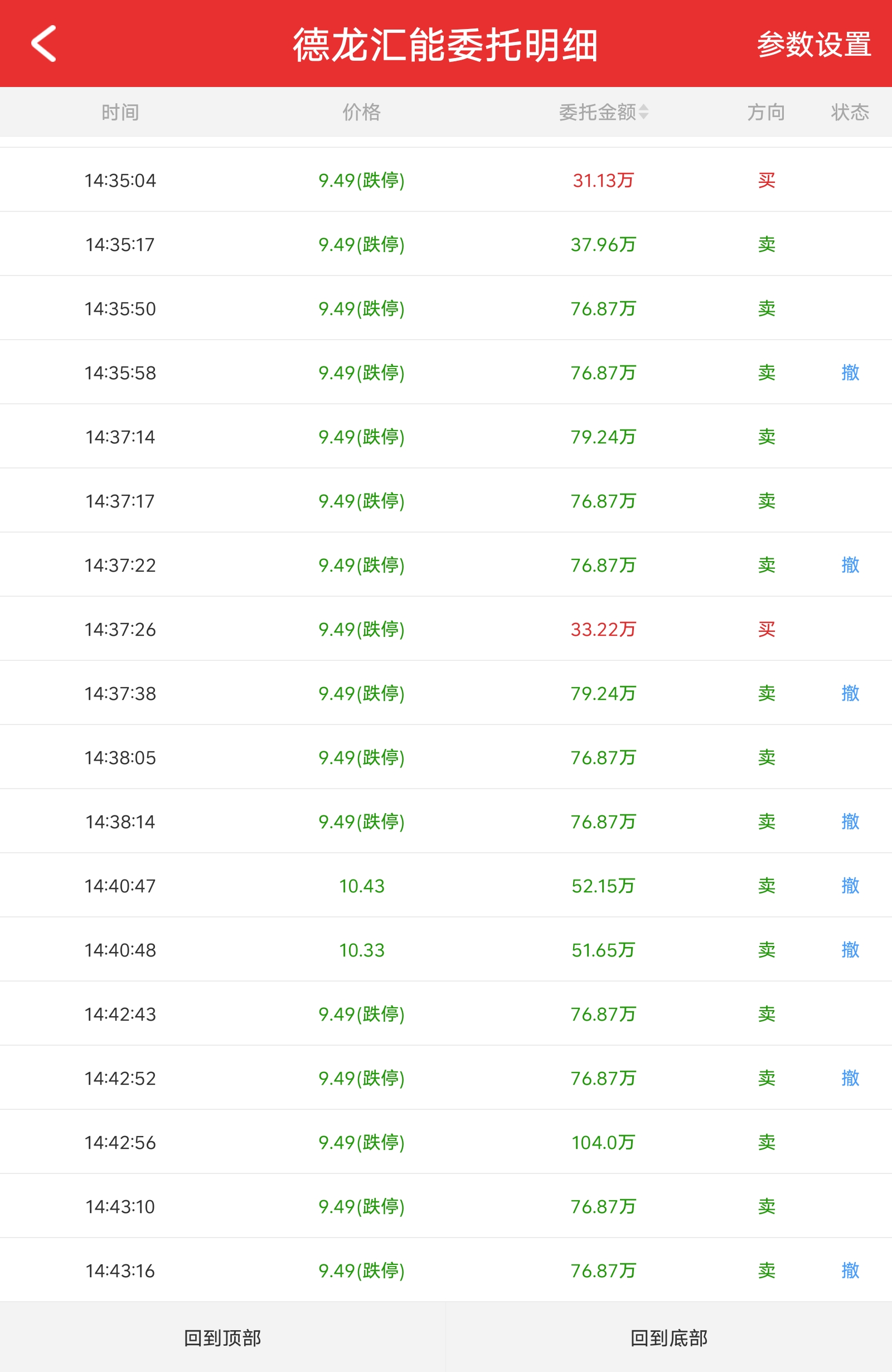This screenshot has width=892, height=1372.
Task: Click 撤 status on 14:37:38 row
Action: pos(850,693)
